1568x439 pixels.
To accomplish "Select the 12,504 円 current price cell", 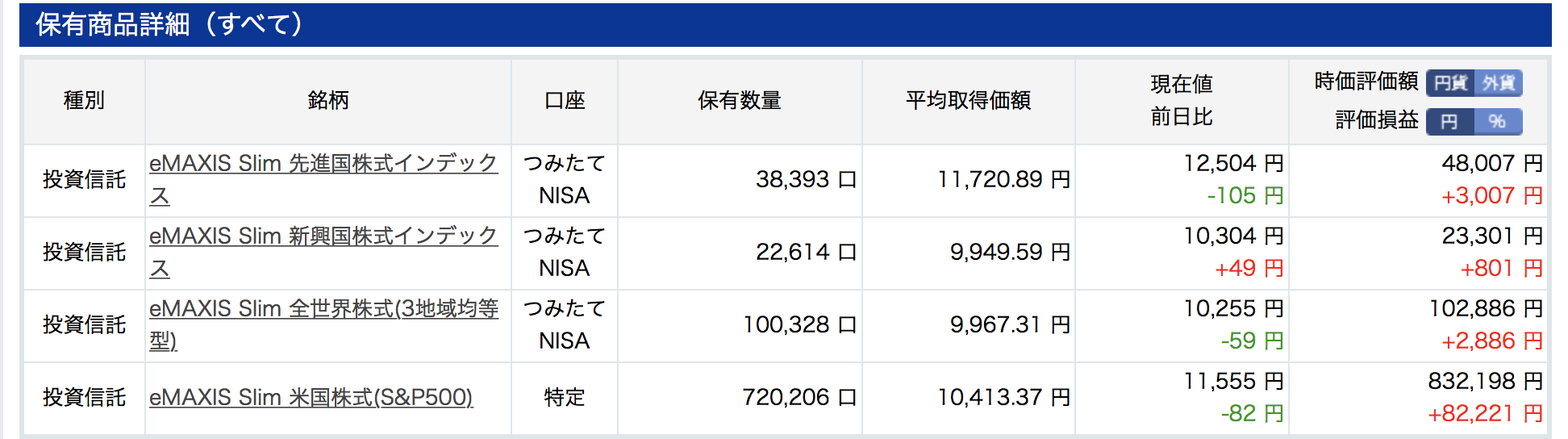I will [1233, 163].
